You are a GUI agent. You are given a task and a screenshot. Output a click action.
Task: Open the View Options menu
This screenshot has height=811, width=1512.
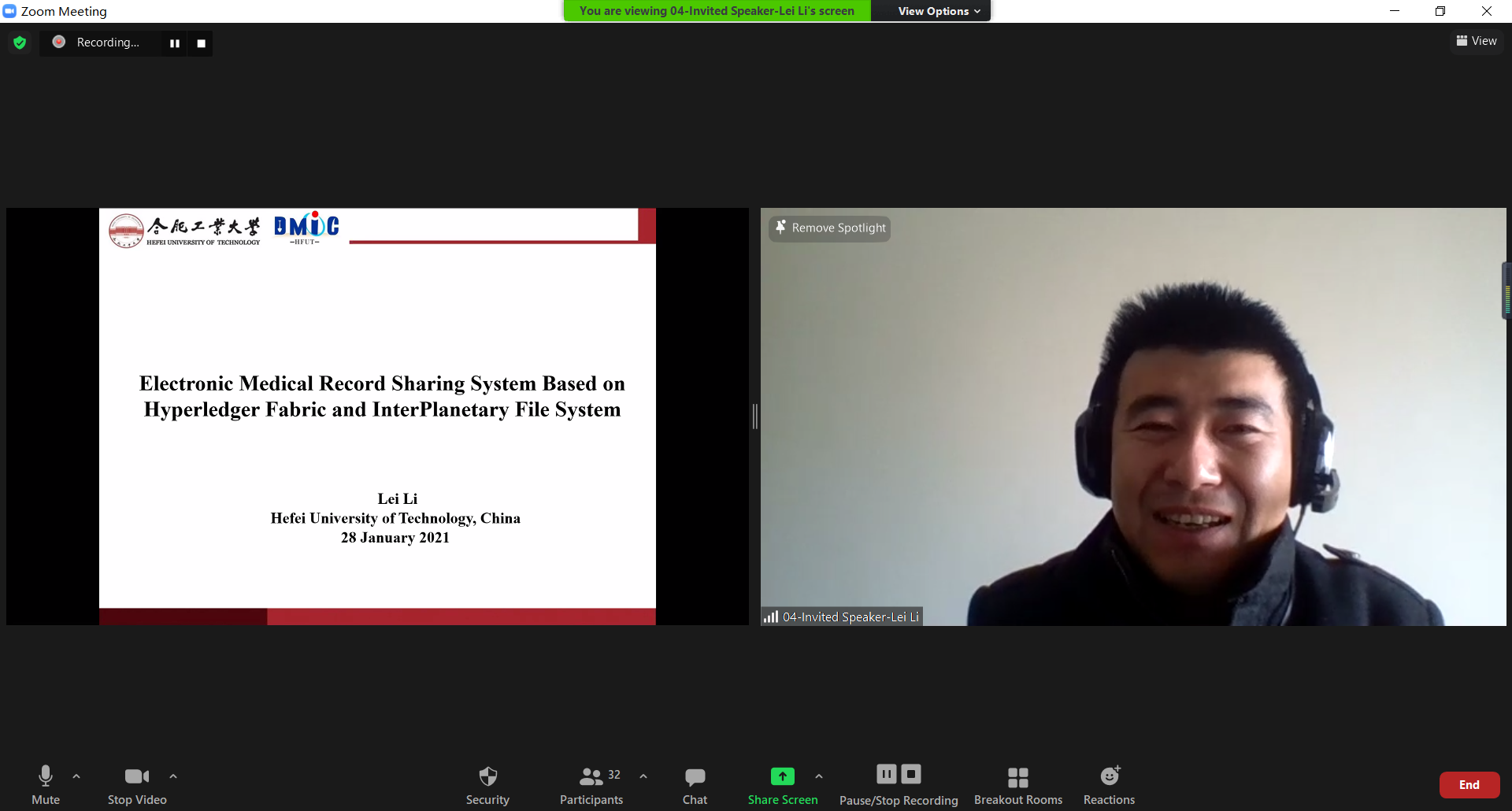coord(939,11)
